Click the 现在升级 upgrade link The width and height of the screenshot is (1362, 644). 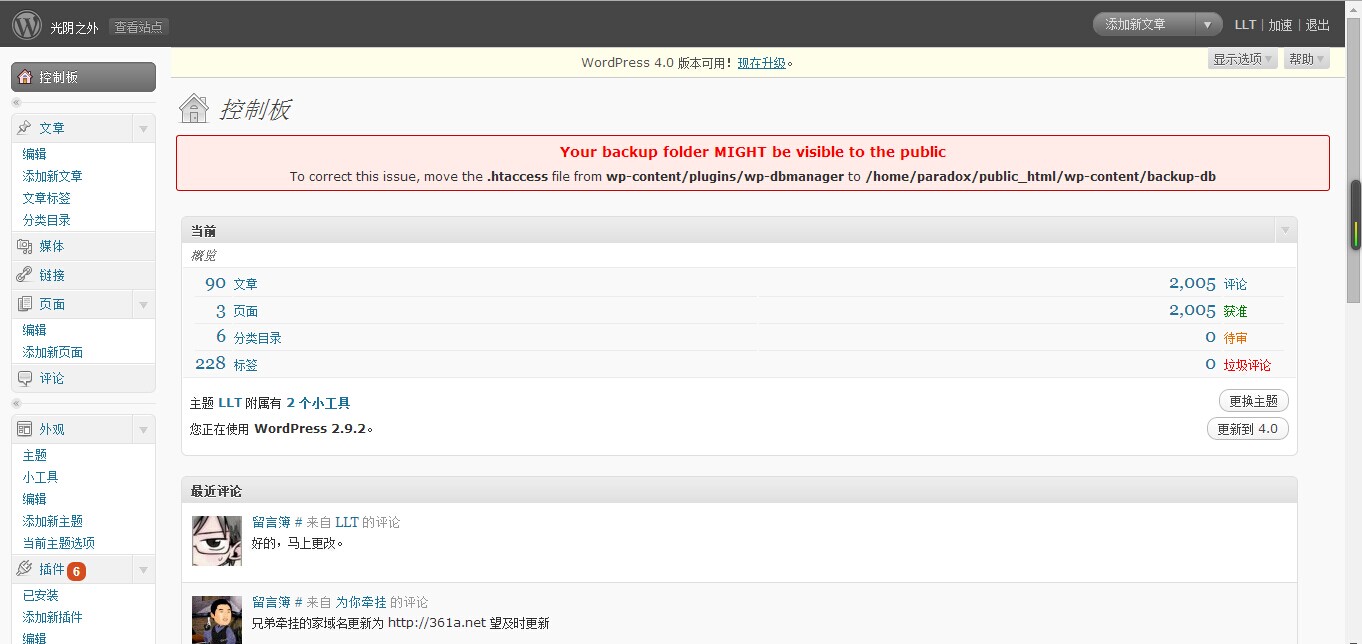tap(761, 63)
